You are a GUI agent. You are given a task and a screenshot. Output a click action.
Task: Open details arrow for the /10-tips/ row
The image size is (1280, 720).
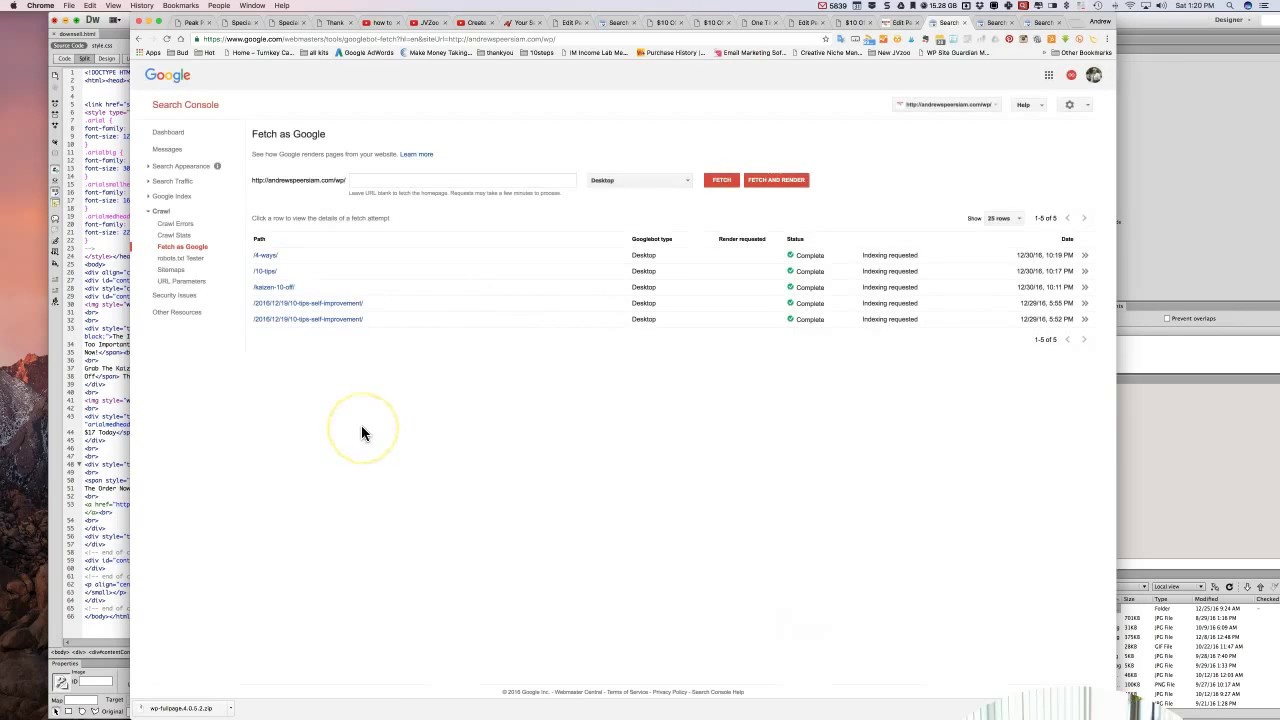pos(1085,271)
